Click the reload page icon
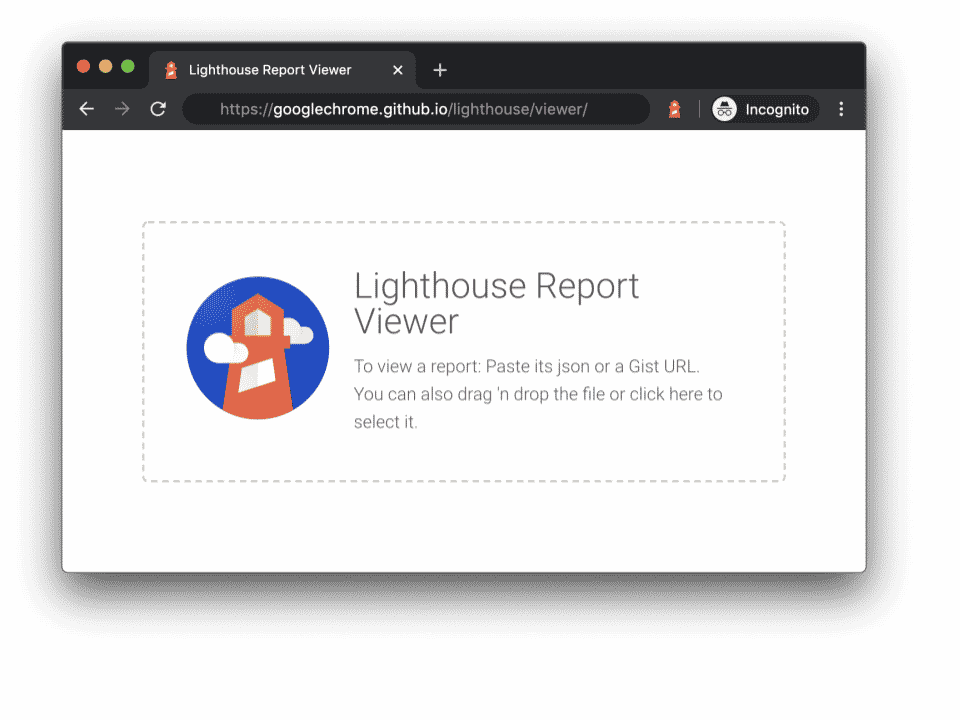 (157, 109)
